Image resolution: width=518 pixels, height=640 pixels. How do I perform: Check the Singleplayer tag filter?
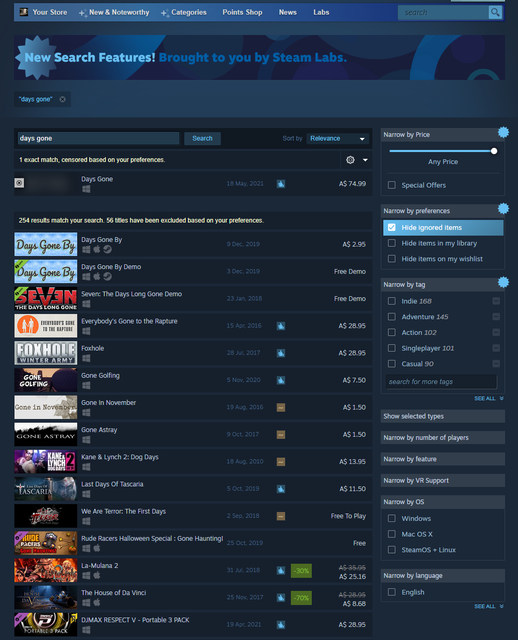[x=392, y=348]
